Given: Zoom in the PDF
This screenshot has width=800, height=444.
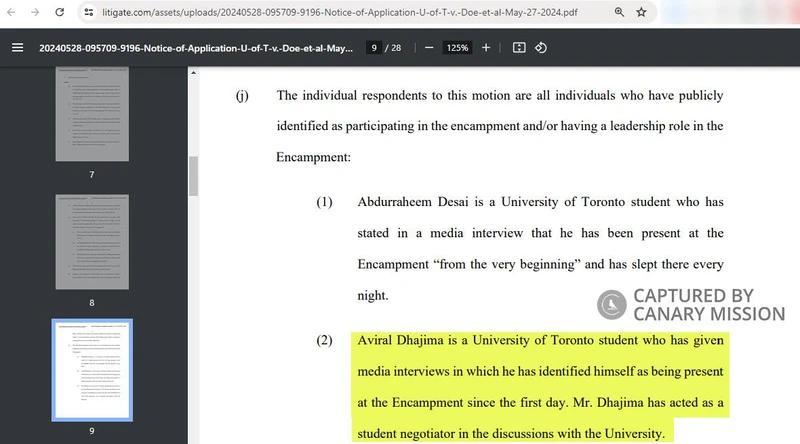Looking at the screenshot, I should pyautogui.click(x=486, y=47).
